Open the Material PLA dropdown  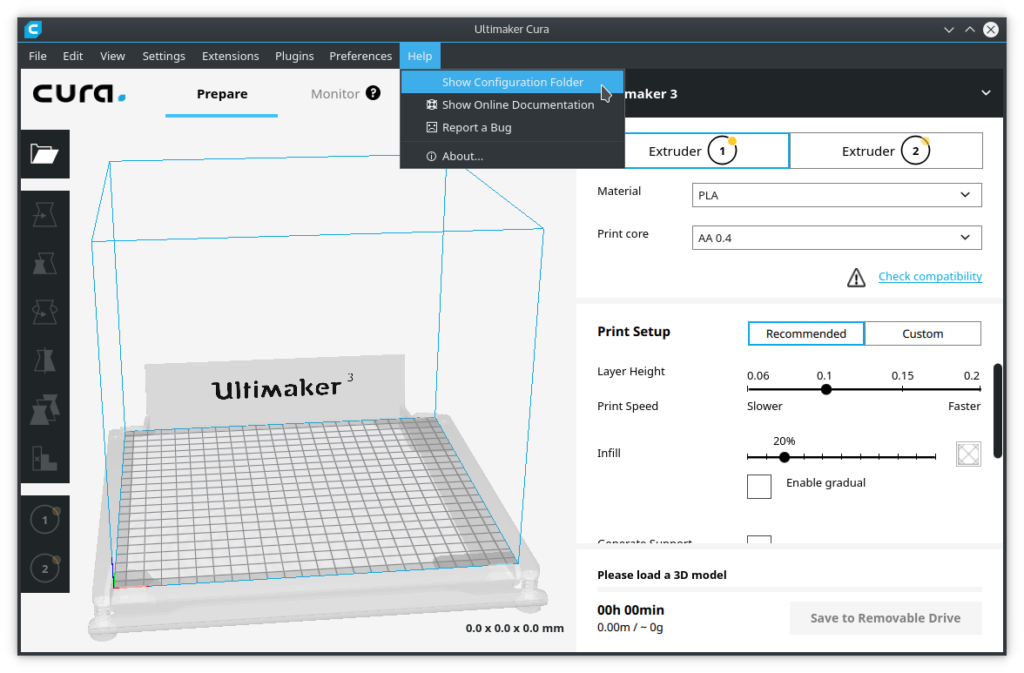click(837, 195)
